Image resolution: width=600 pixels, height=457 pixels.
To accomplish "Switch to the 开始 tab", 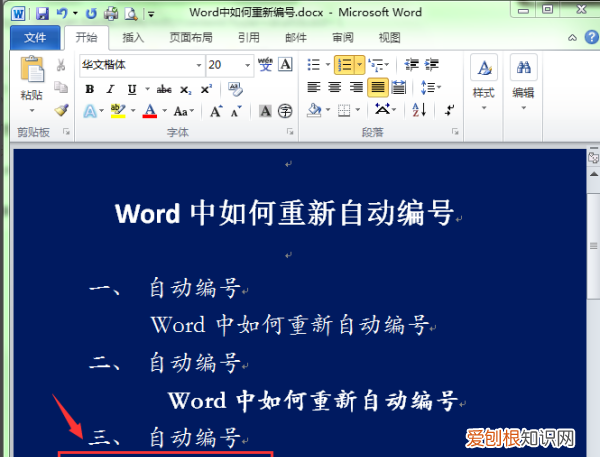I will 86,38.
